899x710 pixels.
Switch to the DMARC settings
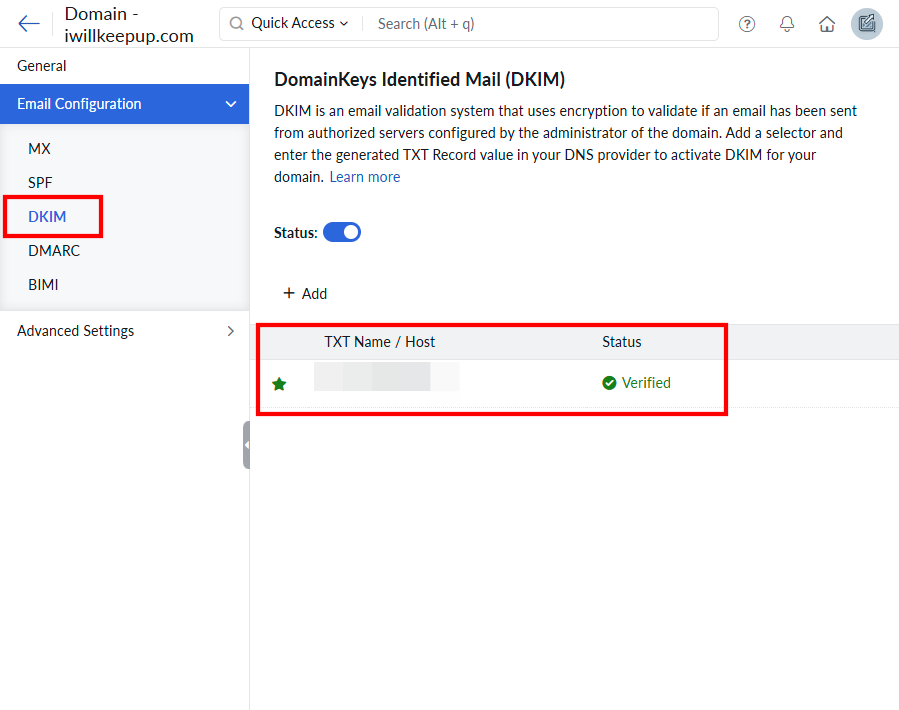pos(54,251)
